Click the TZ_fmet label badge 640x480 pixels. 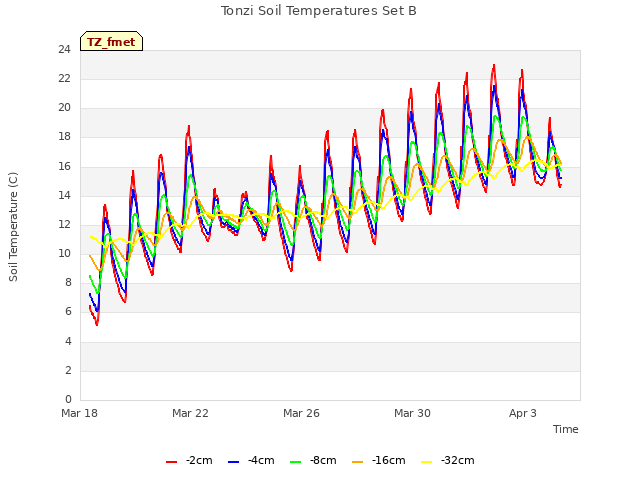pos(111,42)
